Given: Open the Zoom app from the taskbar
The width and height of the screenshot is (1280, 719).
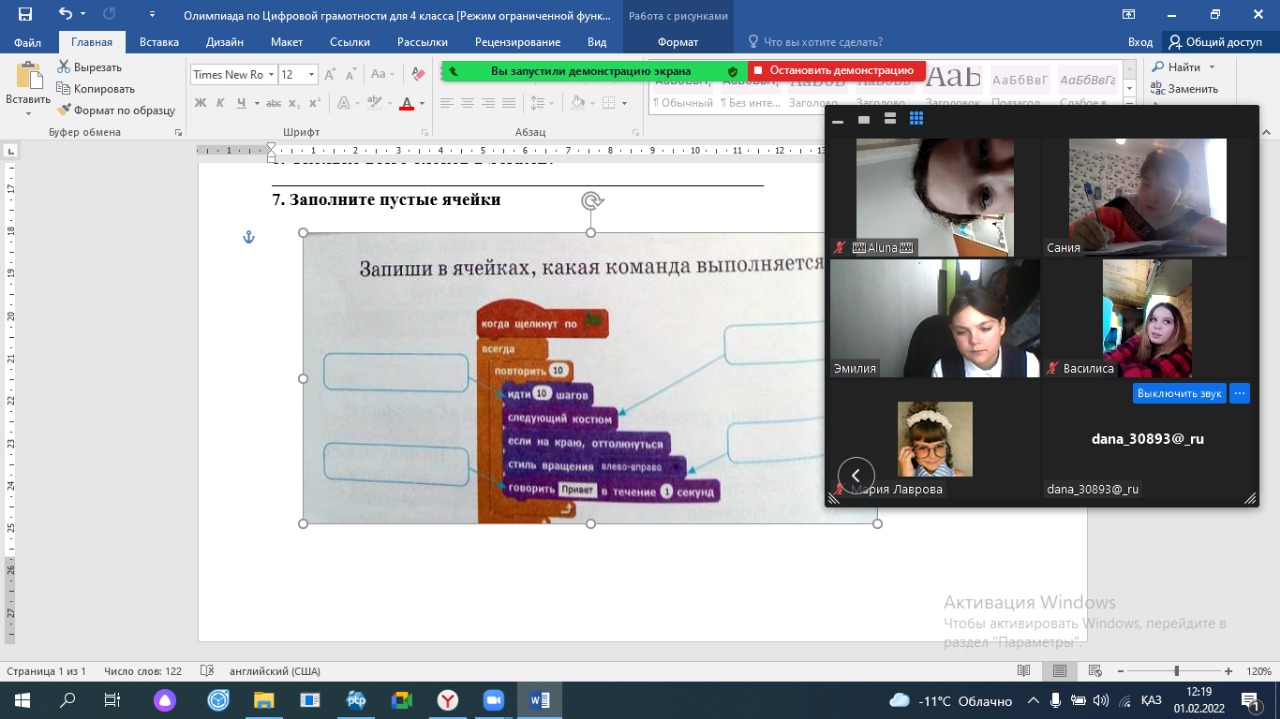Looking at the screenshot, I should click(493, 700).
